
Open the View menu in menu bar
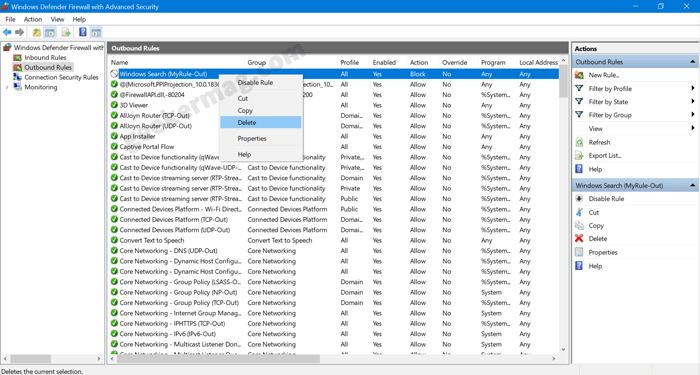tap(58, 19)
